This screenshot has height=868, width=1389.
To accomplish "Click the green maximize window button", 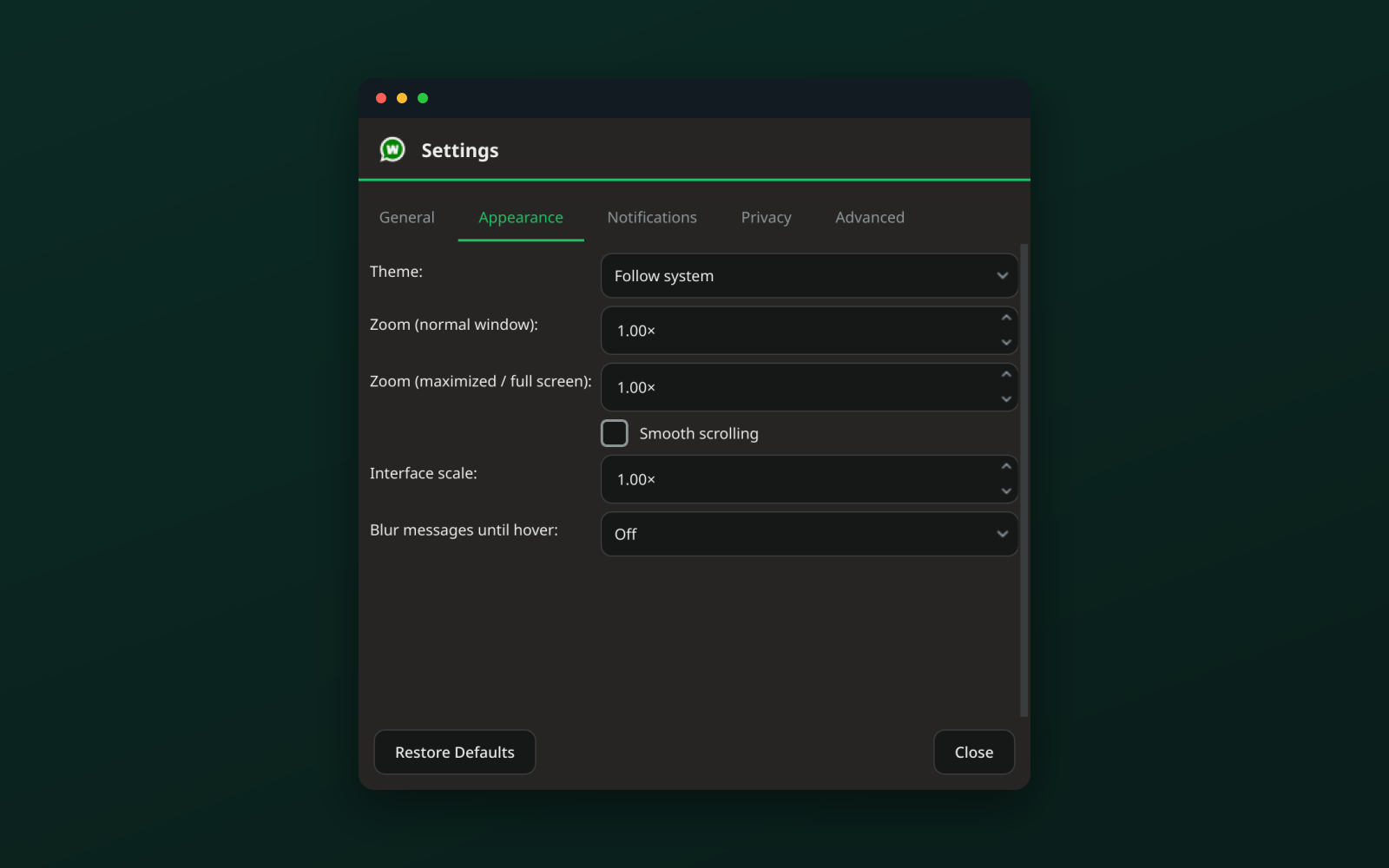I will tap(423, 98).
